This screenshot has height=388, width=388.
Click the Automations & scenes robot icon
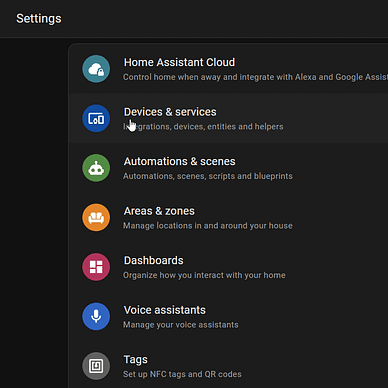(96, 168)
